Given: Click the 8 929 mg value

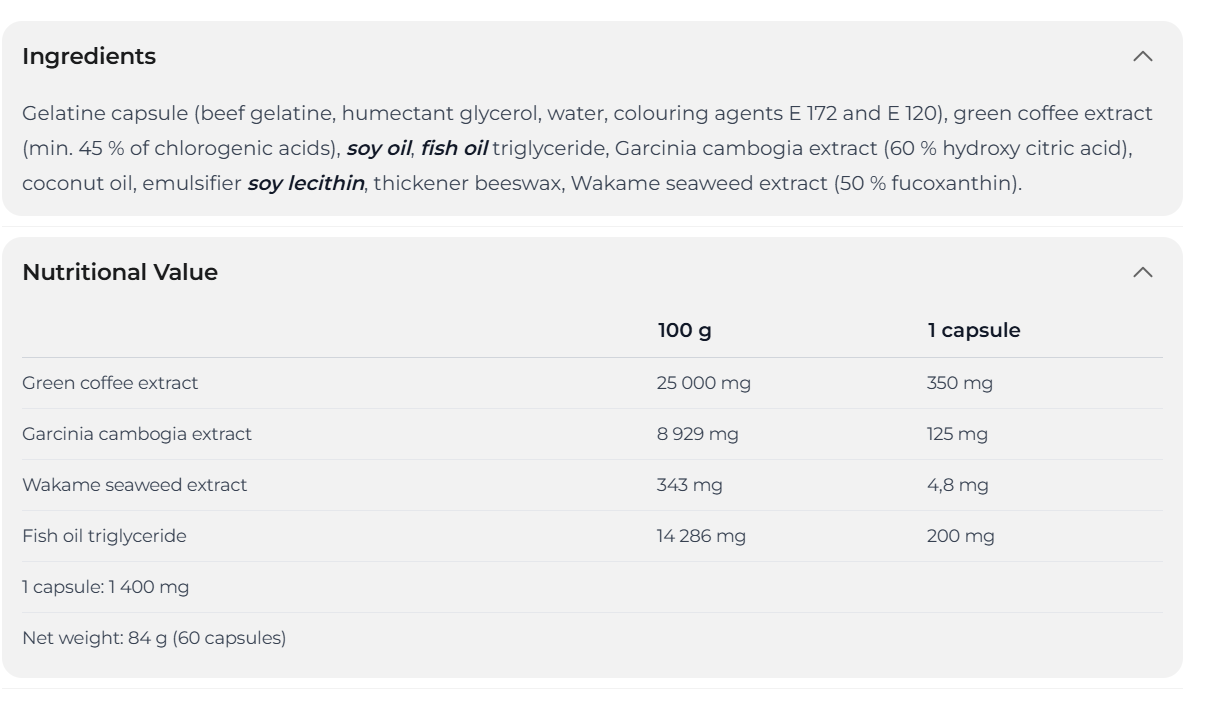Looking at the screenshot, I should pyautogui.click(x=697, y=434).
